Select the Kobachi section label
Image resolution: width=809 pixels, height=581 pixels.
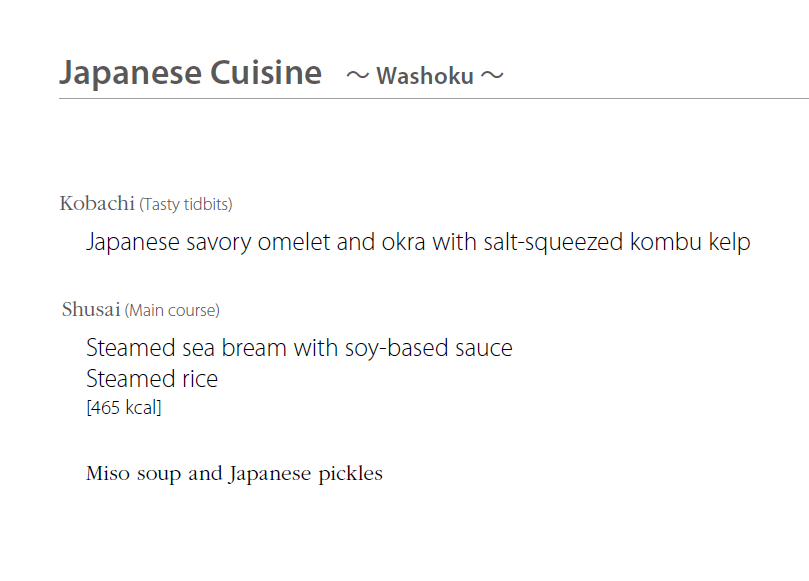tap(97, 203)
